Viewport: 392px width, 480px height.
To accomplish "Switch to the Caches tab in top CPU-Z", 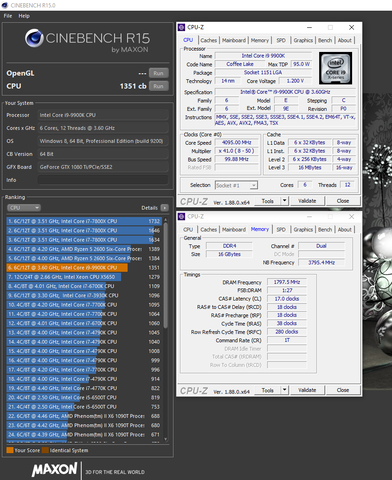I will (209, 40).
